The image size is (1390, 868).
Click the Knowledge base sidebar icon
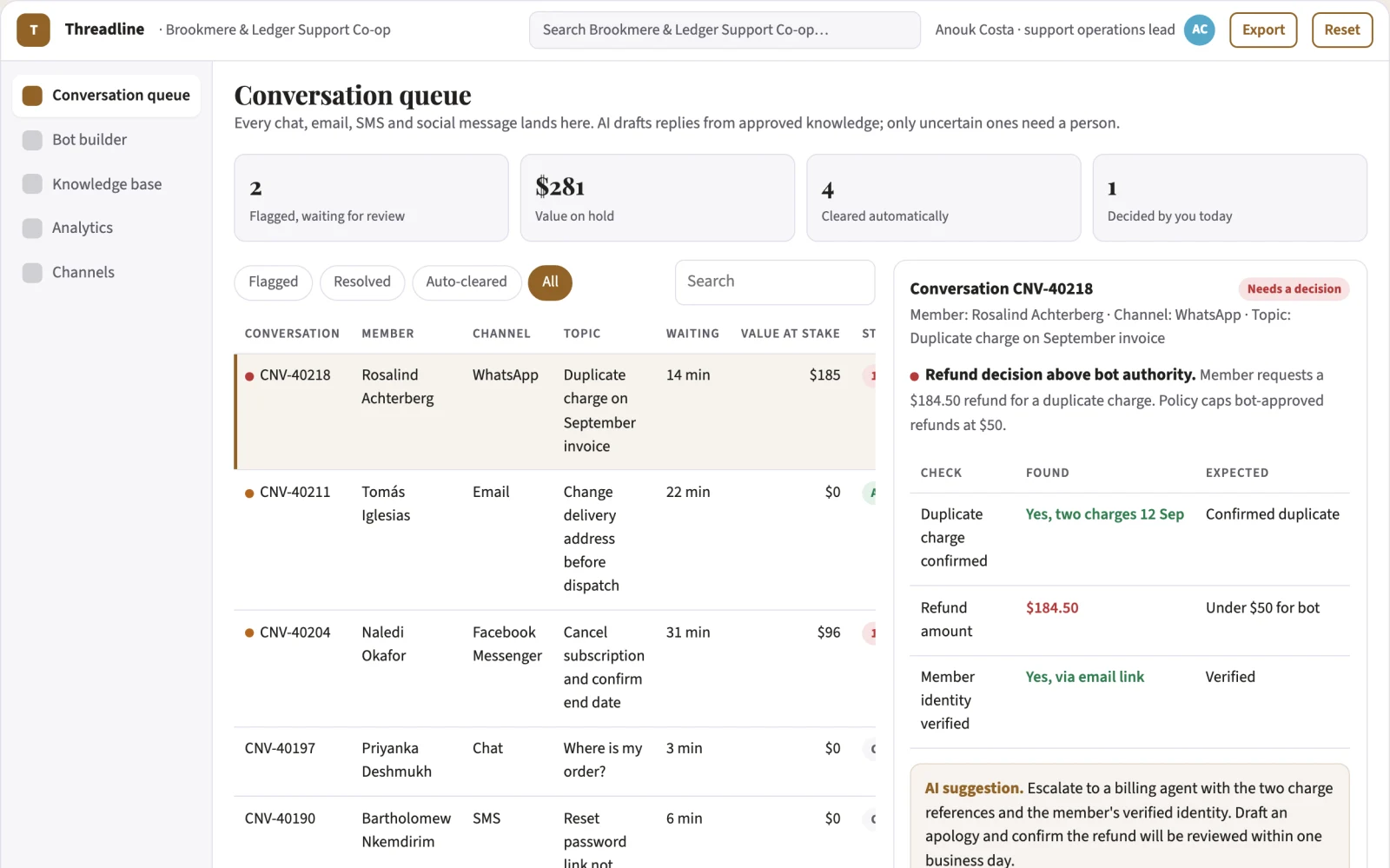click(x=32, y=184)
